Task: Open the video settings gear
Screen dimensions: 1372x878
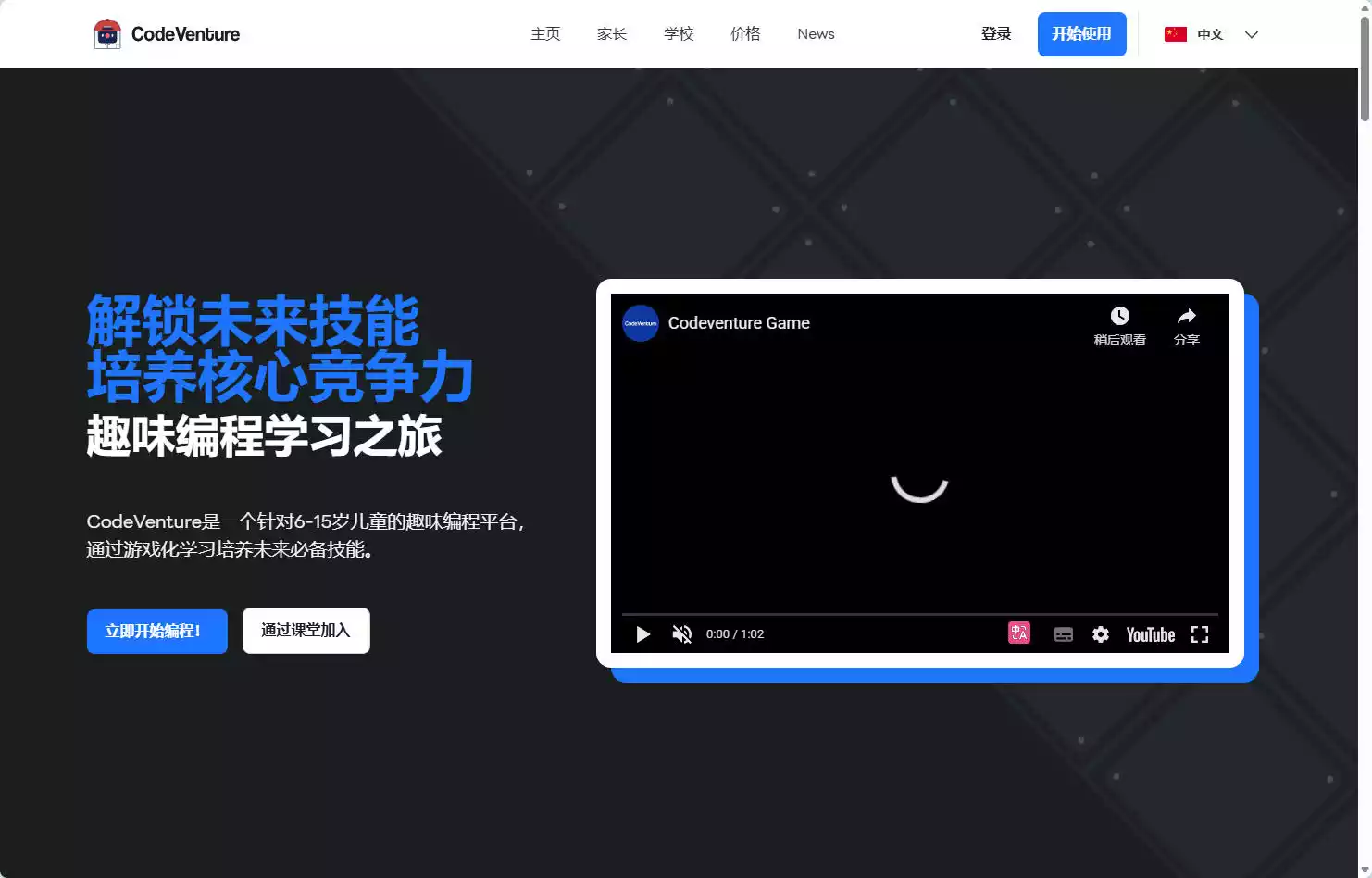Action: point(1101,634)
